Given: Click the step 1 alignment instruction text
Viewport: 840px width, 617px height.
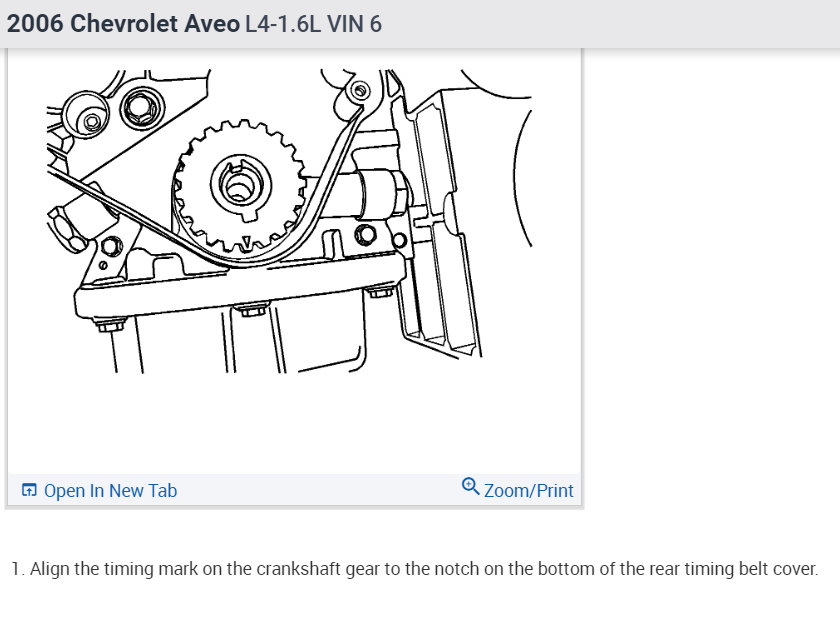Looking at the screenshot, I should tap(415, 569).
